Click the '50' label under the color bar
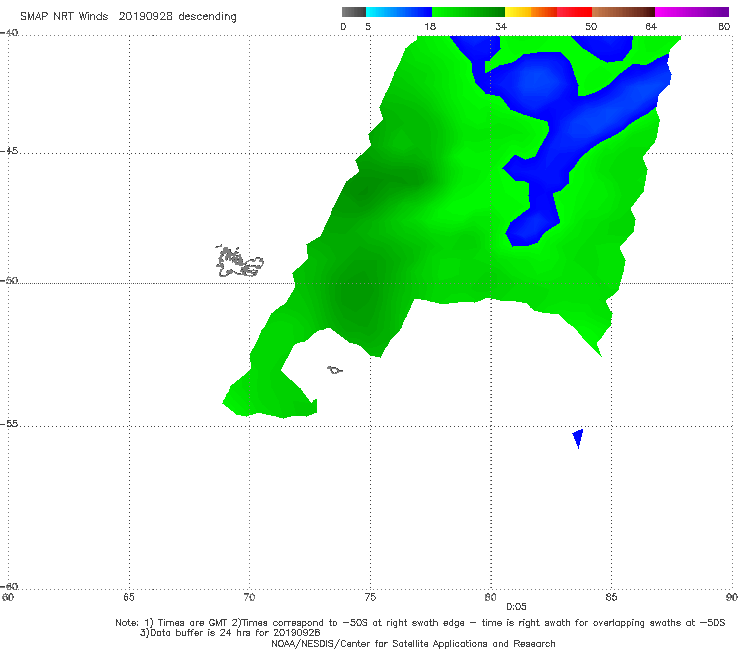 tap(591, 26)
